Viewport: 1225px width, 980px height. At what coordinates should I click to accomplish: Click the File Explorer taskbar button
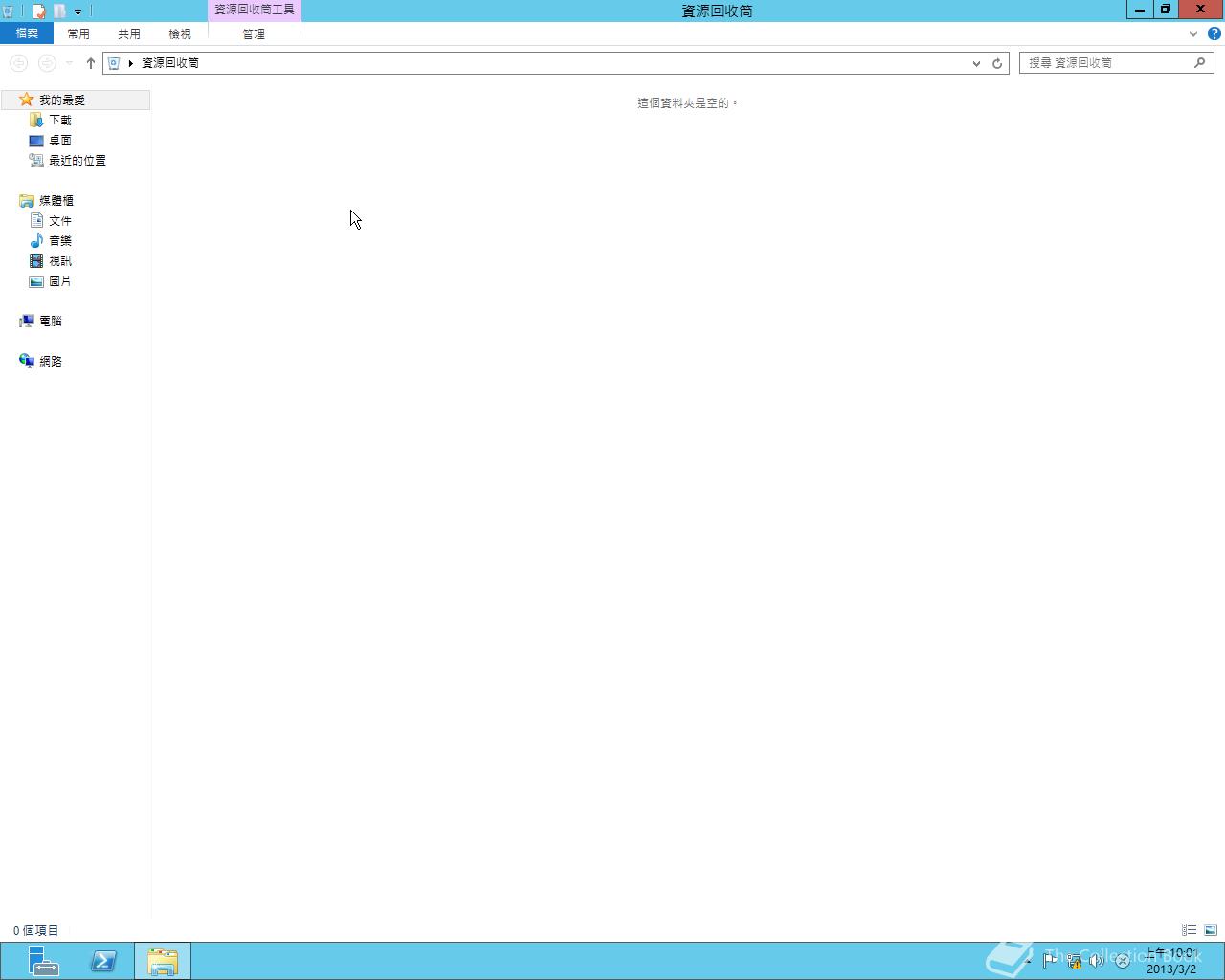pos(163,961)
